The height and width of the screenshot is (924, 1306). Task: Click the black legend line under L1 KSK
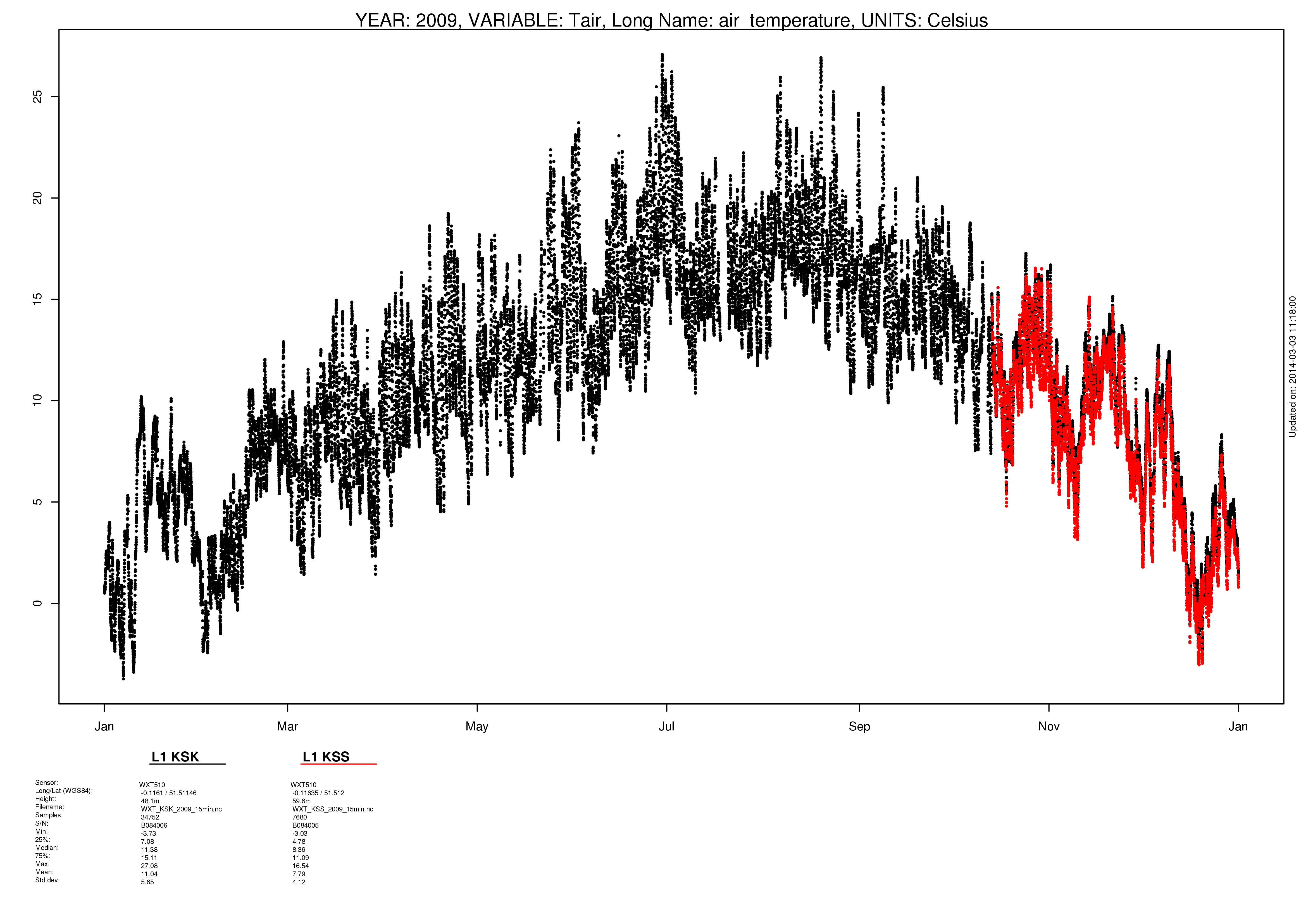[188, 764]
